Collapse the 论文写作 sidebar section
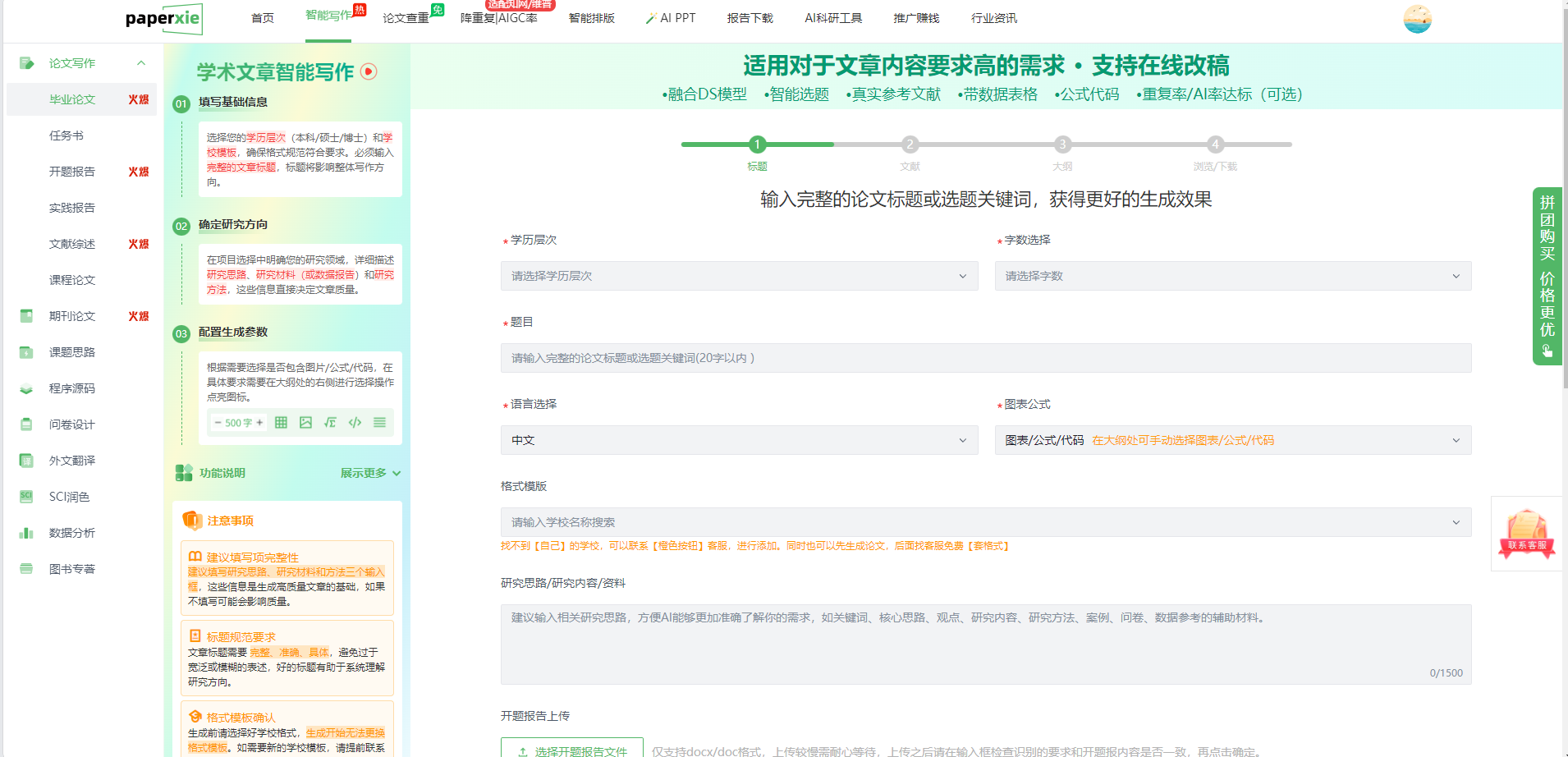The image size is (1568, 757). tap(141, 63)
